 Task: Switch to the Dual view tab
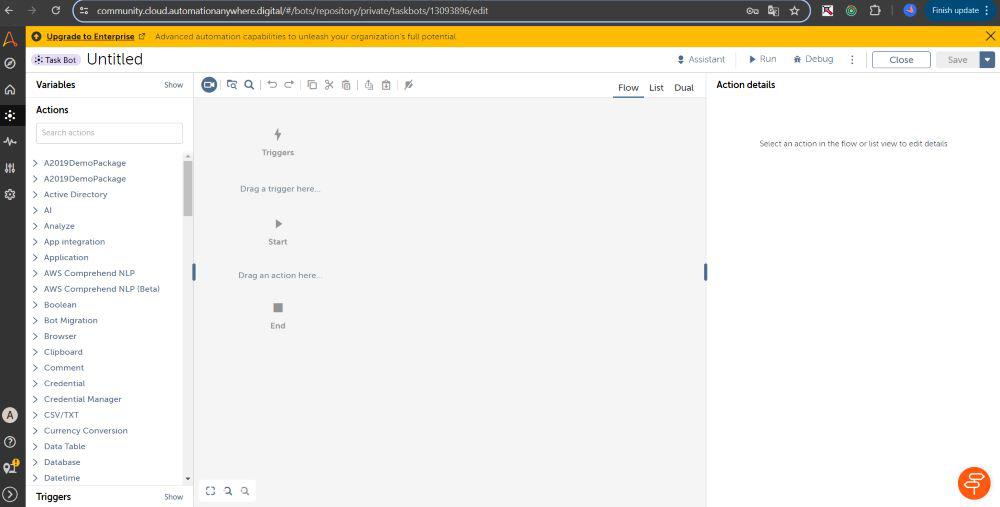coord(684,88)
